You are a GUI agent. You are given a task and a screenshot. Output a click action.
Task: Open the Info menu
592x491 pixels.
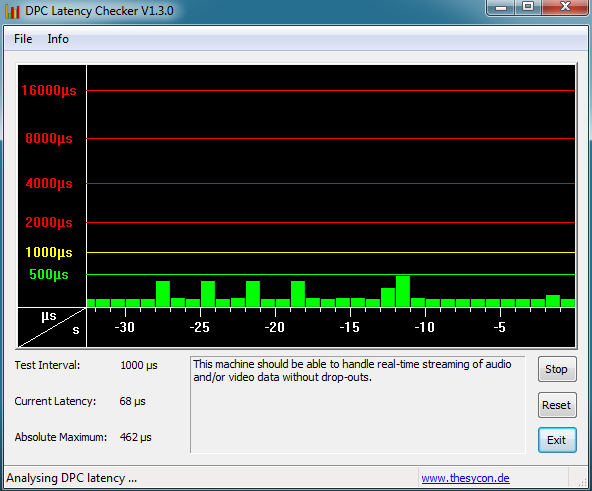tap(58, 39)
